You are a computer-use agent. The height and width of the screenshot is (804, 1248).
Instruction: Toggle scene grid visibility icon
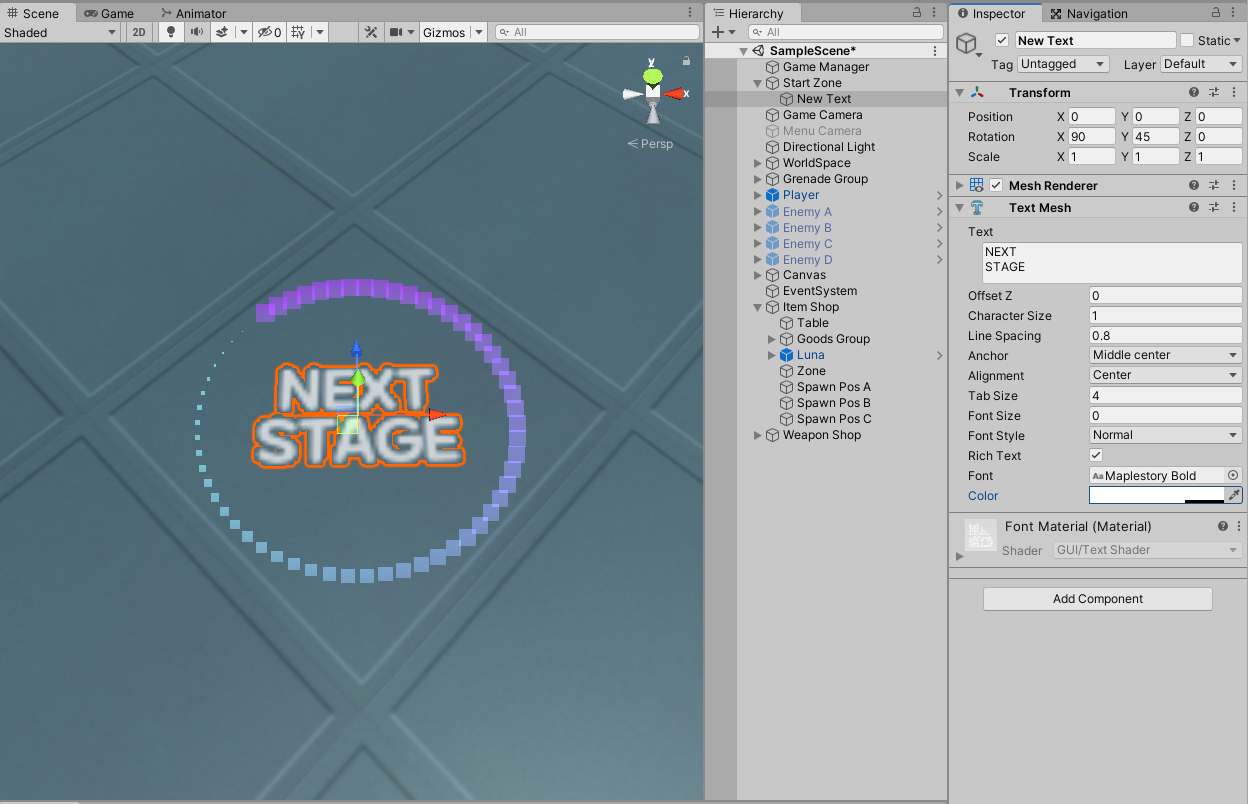point(298,32)
